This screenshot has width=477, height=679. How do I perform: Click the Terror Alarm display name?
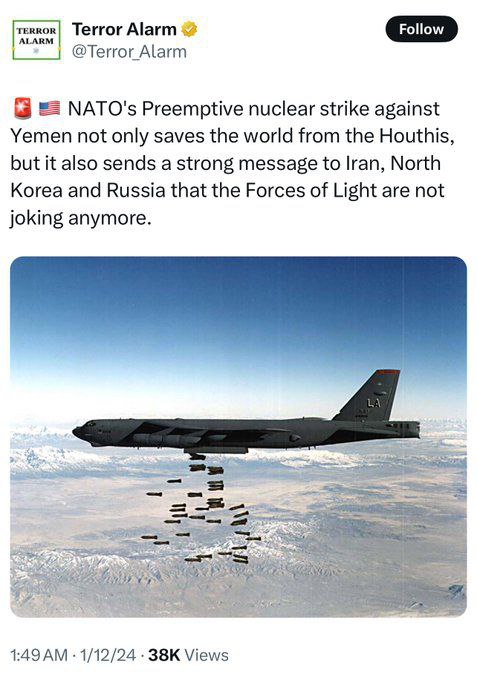[124, 29]
